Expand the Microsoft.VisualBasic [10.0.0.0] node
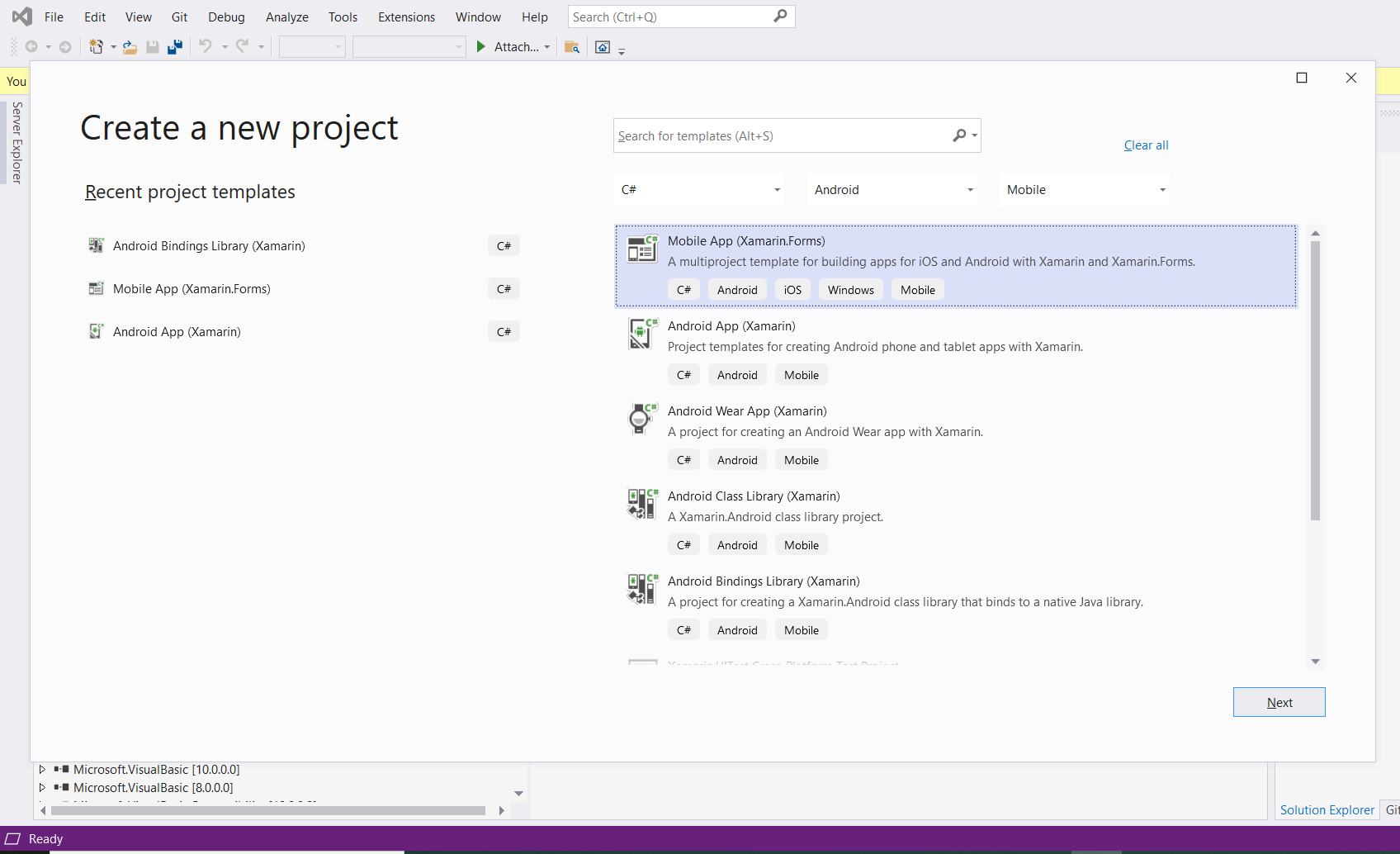The height and width of the screenshot is (854, 1400). (x=42, y=769)
